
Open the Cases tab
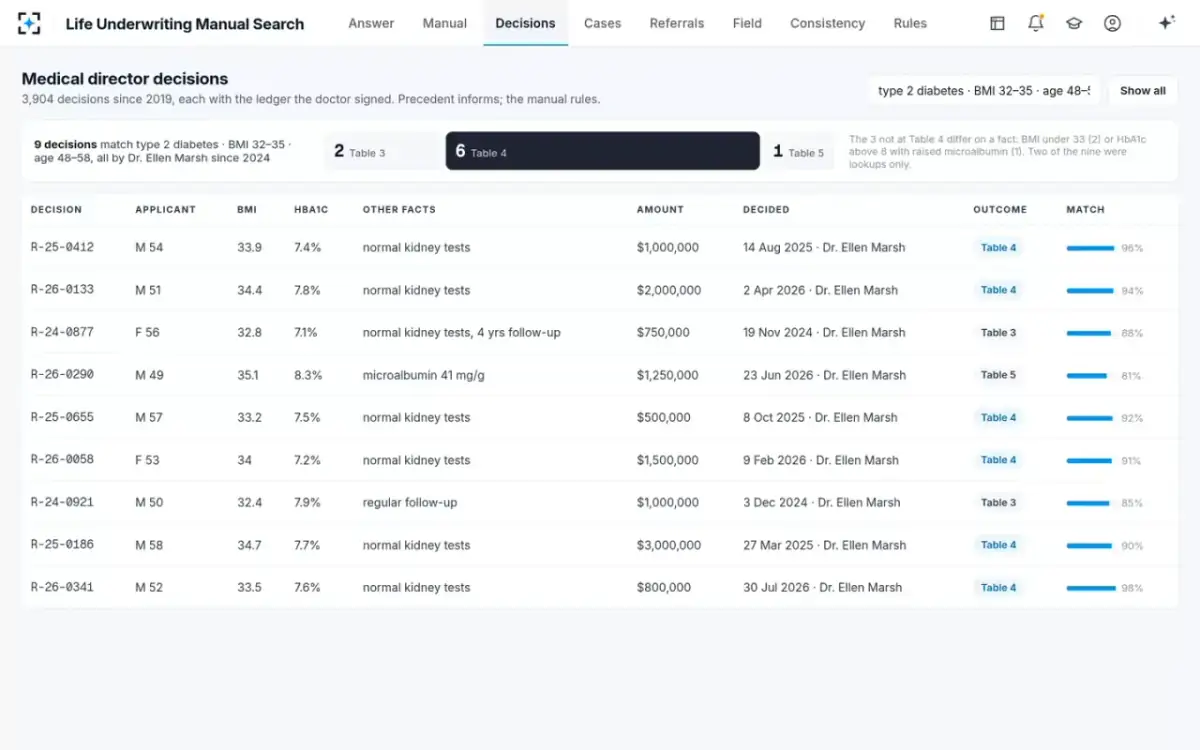click(602, 23)
